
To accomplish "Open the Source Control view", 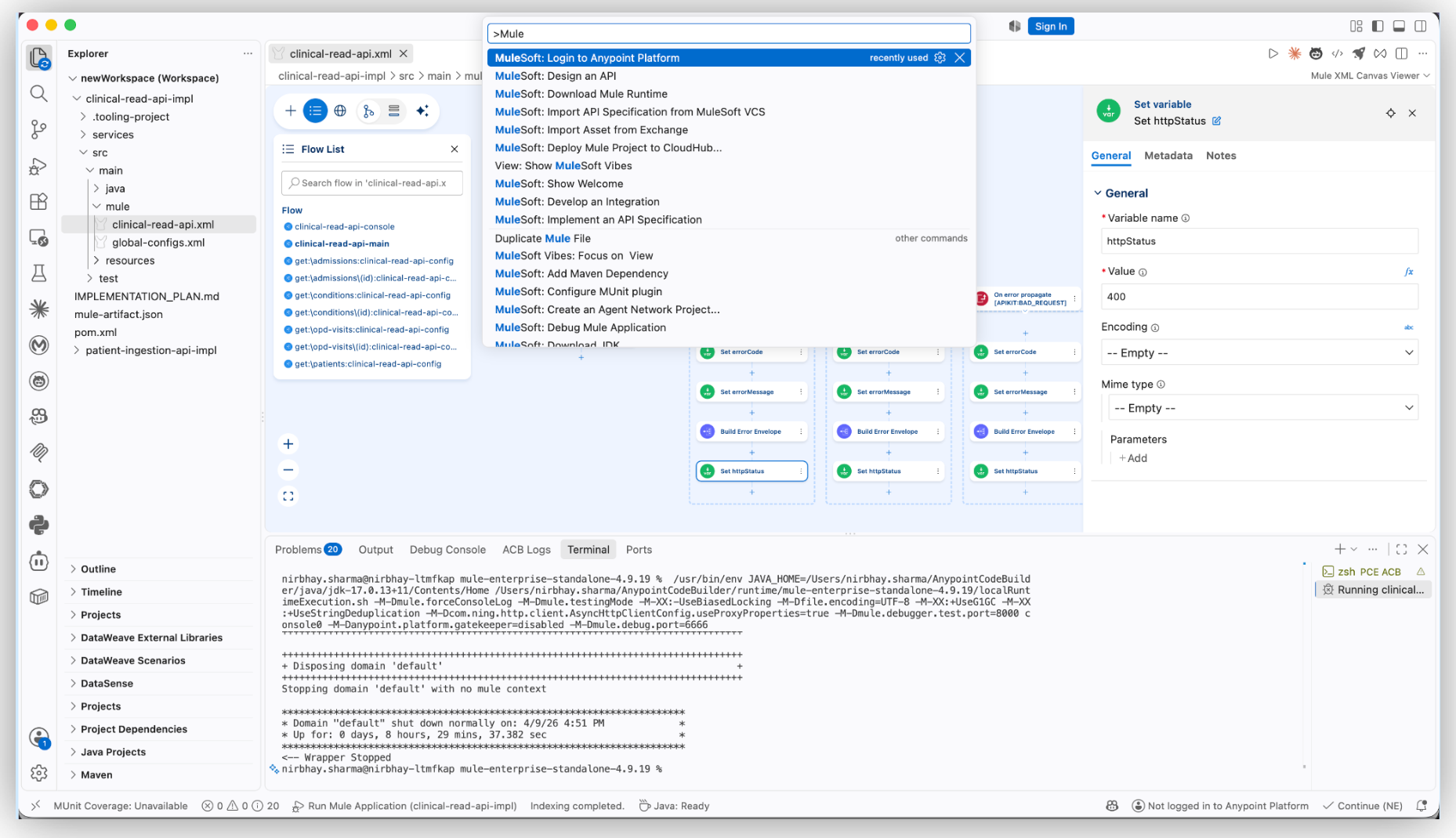I will pyautogui.click(x=38, y=129).
